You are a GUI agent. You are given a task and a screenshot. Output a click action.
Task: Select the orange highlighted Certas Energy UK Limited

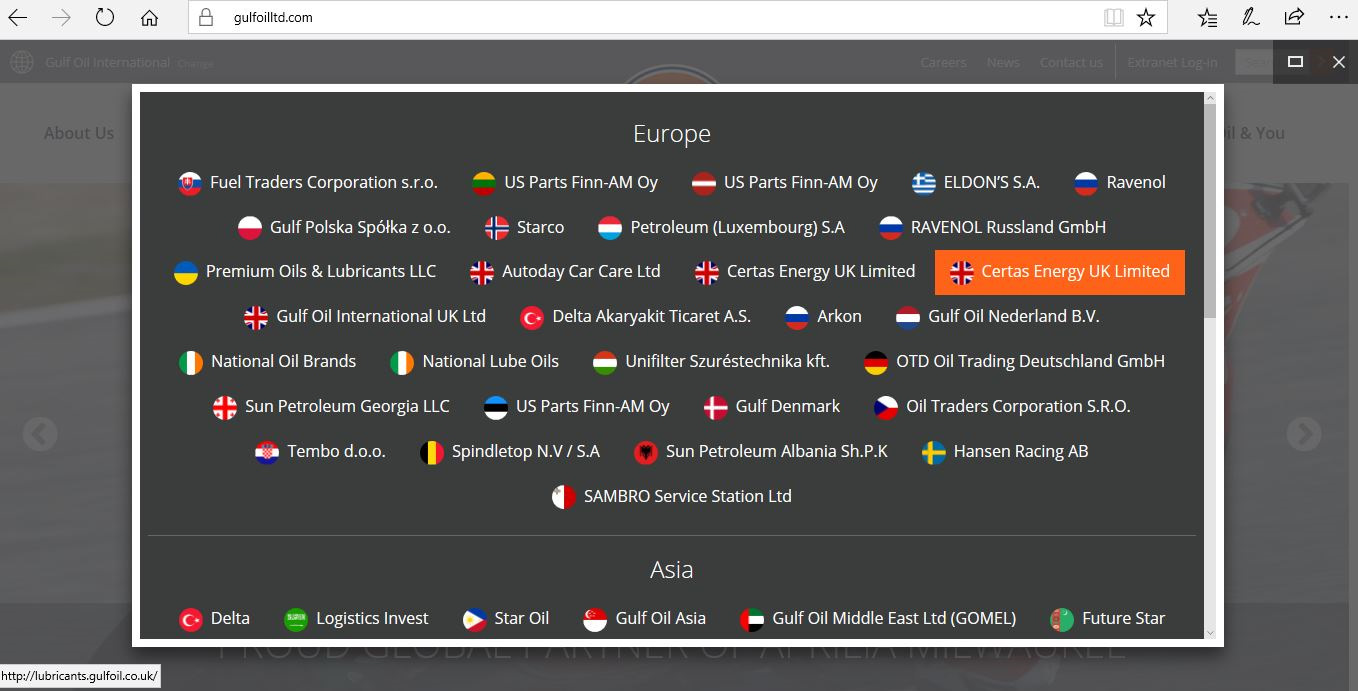1060,272
